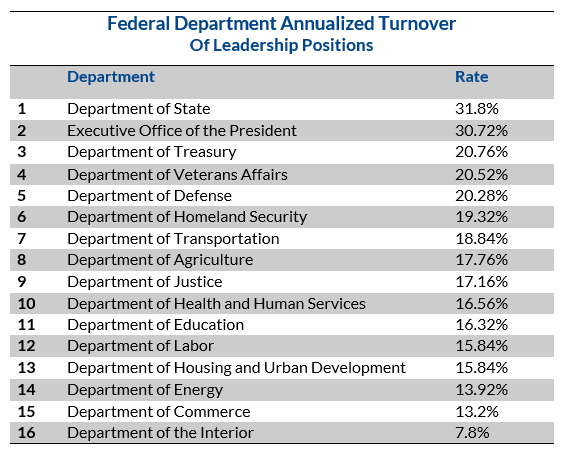Click the Department of Defense entry
The image size is (564, 456).
click(x=149, y=196)
